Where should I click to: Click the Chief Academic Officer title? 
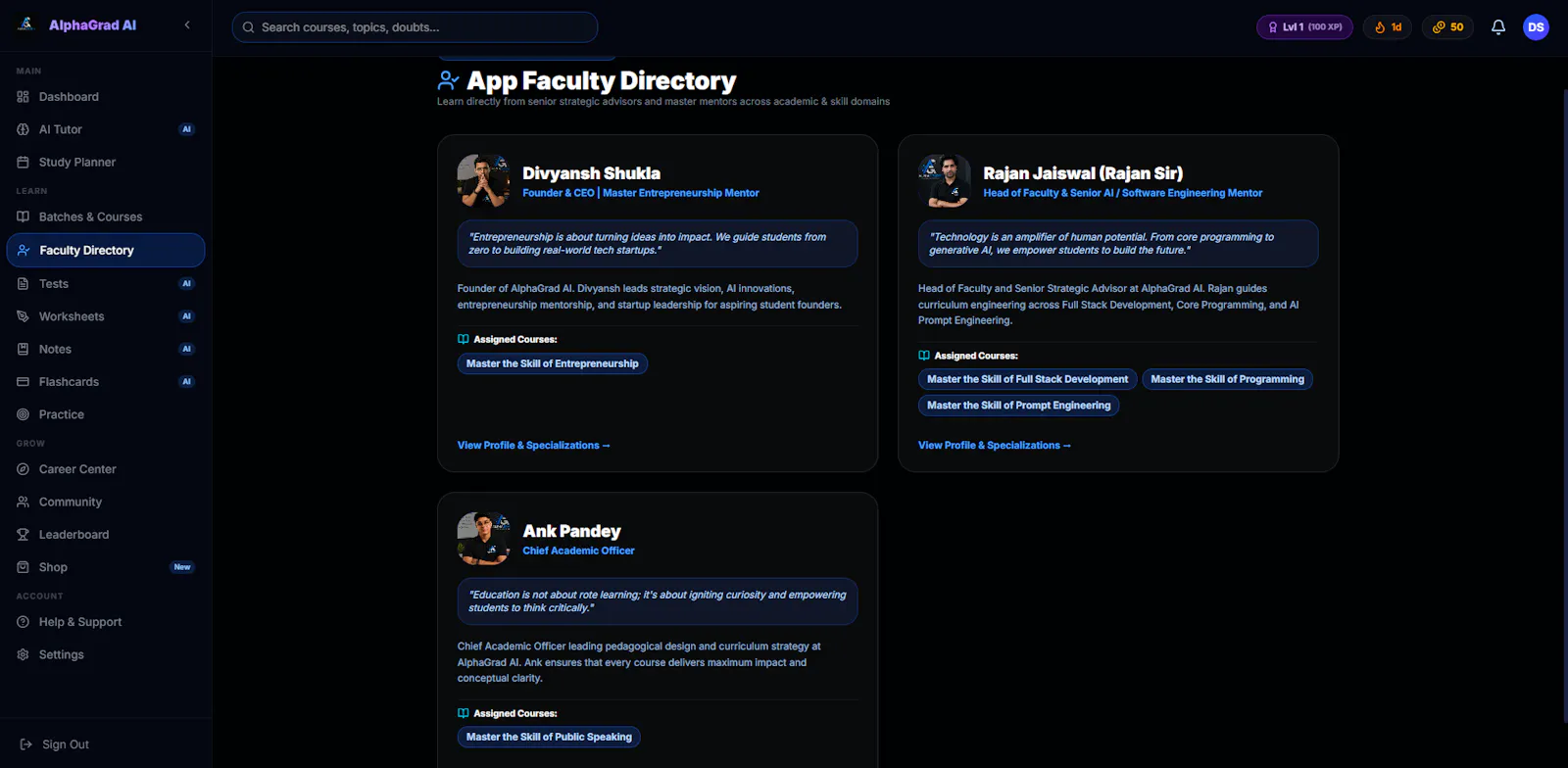[x=578, y=551]
